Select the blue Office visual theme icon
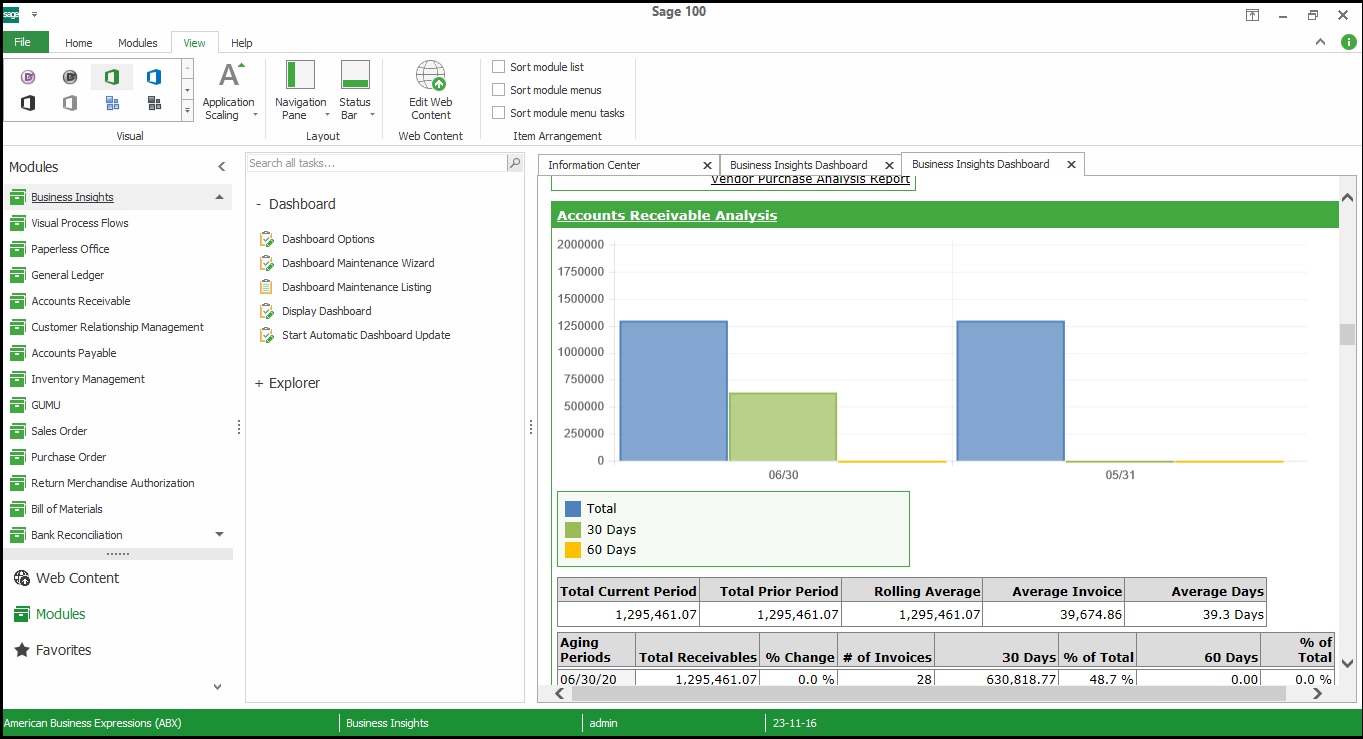The width and height of the screenshot is (1363, 739). click(x=153, y=77)
